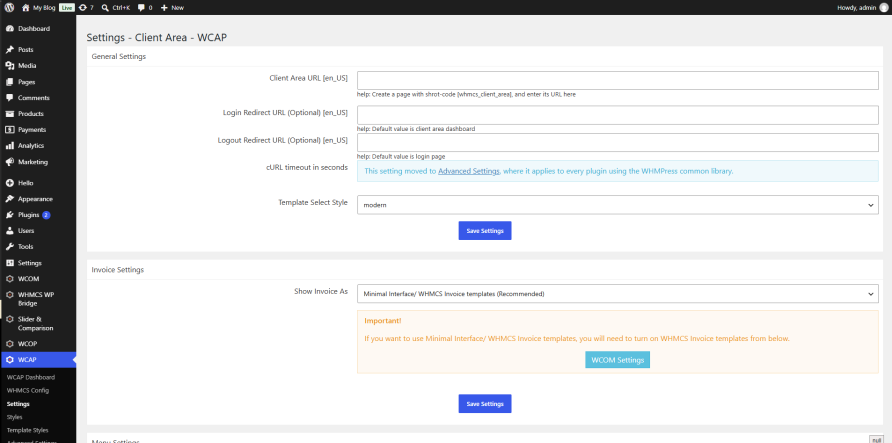This screenshot has height=443, width=892.
Task: Click the Tools wrench icon
Action: coord(10,247)
